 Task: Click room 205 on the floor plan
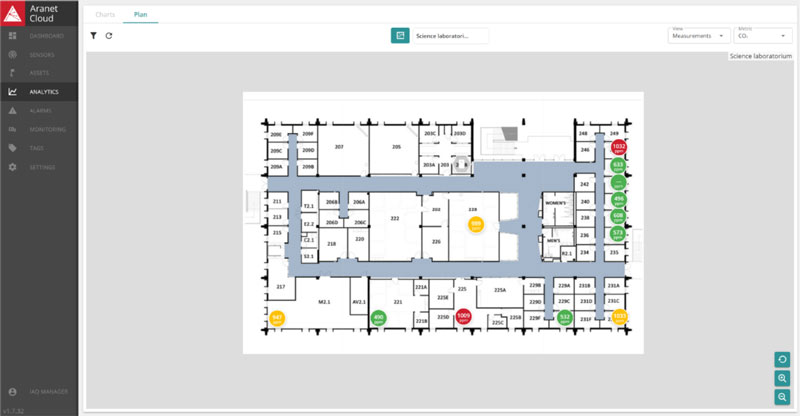point(394,151)
